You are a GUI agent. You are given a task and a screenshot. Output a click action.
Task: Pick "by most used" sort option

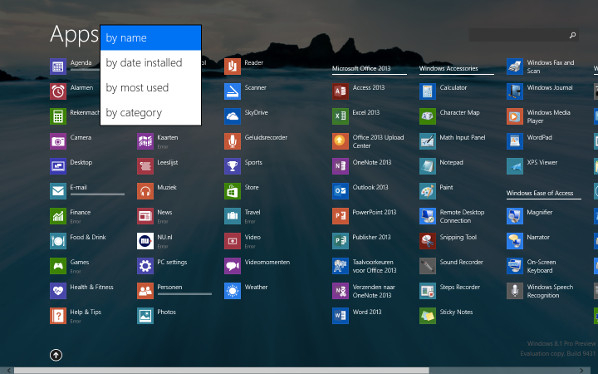[x=151, y=88]
